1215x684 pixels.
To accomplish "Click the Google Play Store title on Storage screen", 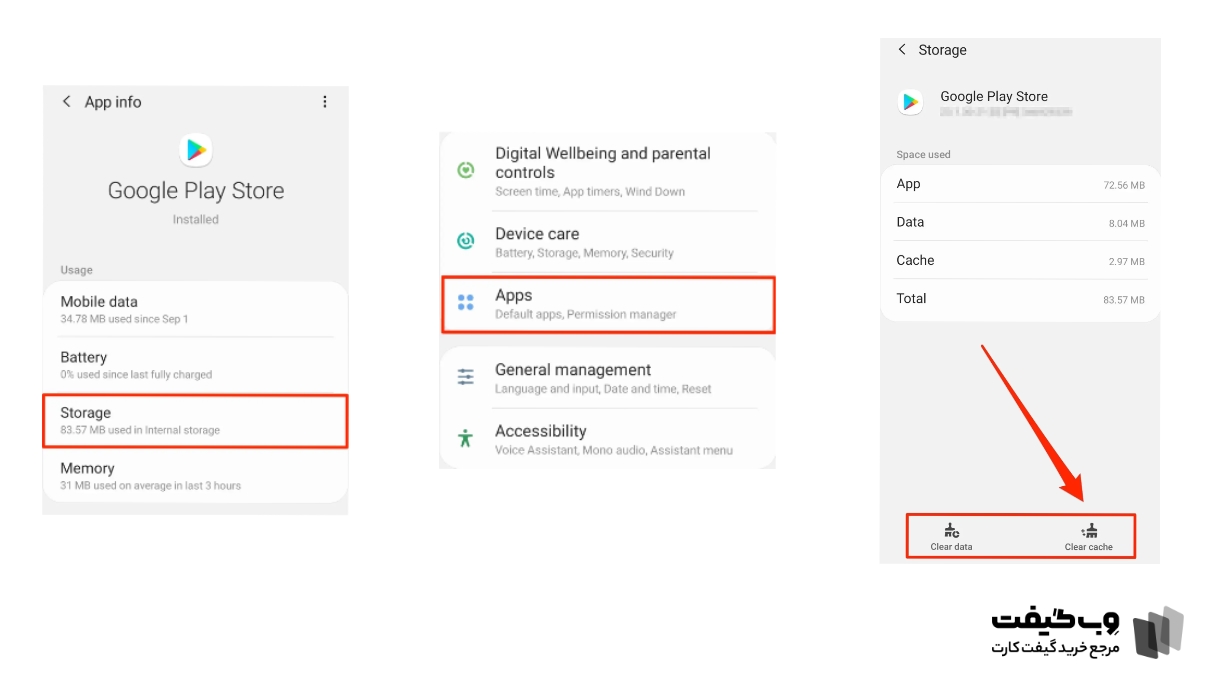I will (994, 97).
